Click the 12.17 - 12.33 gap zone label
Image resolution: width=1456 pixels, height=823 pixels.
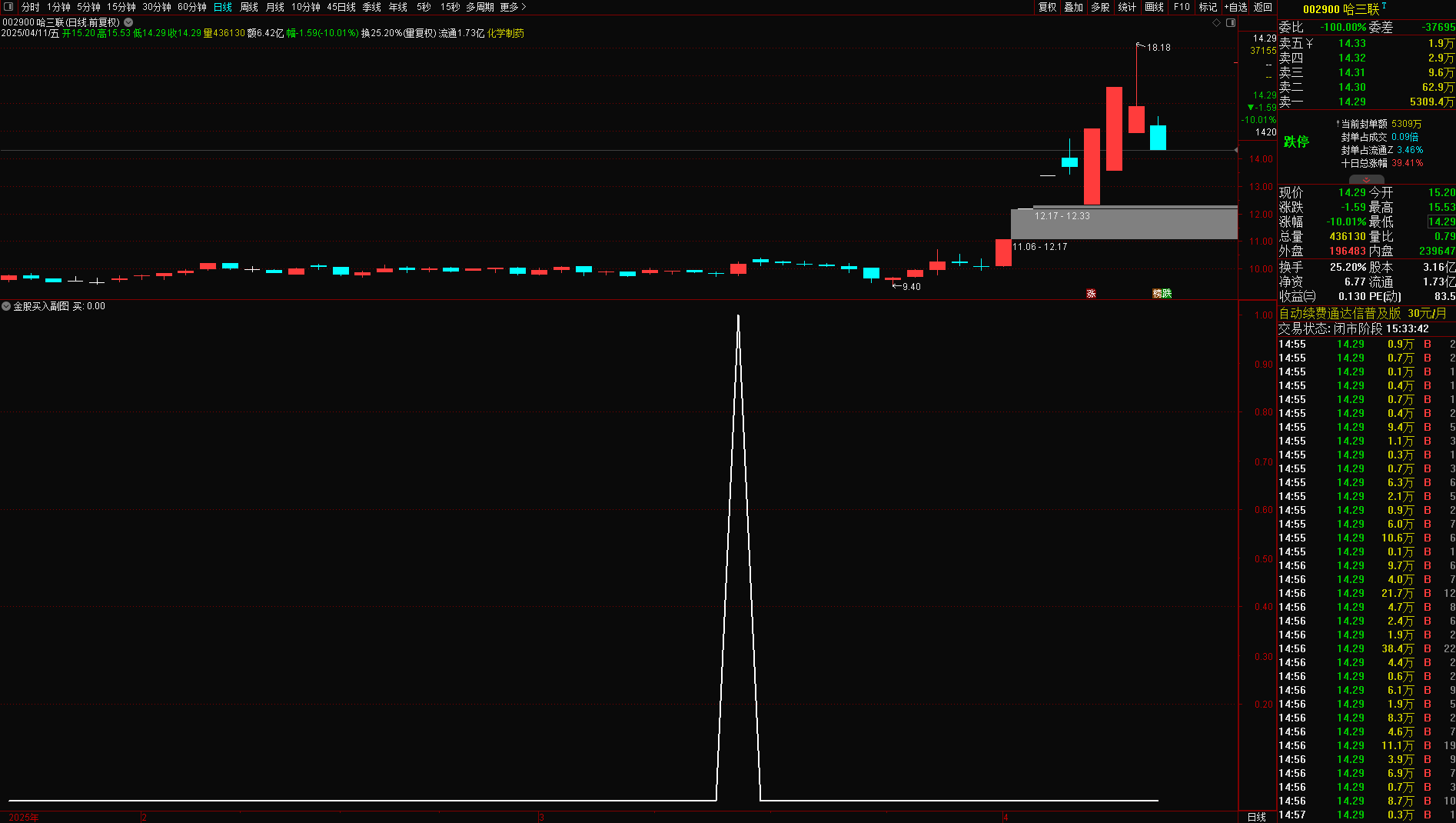[1062, 216]
